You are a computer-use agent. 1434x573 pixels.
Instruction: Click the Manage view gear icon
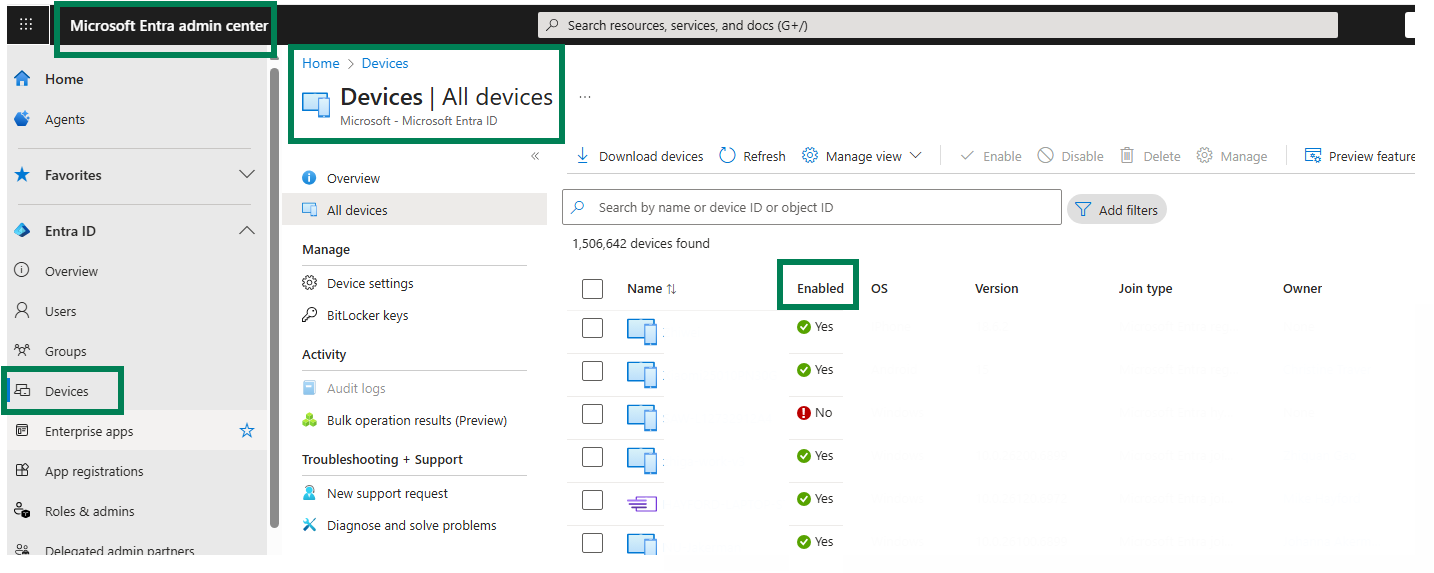tap(810, 156)
